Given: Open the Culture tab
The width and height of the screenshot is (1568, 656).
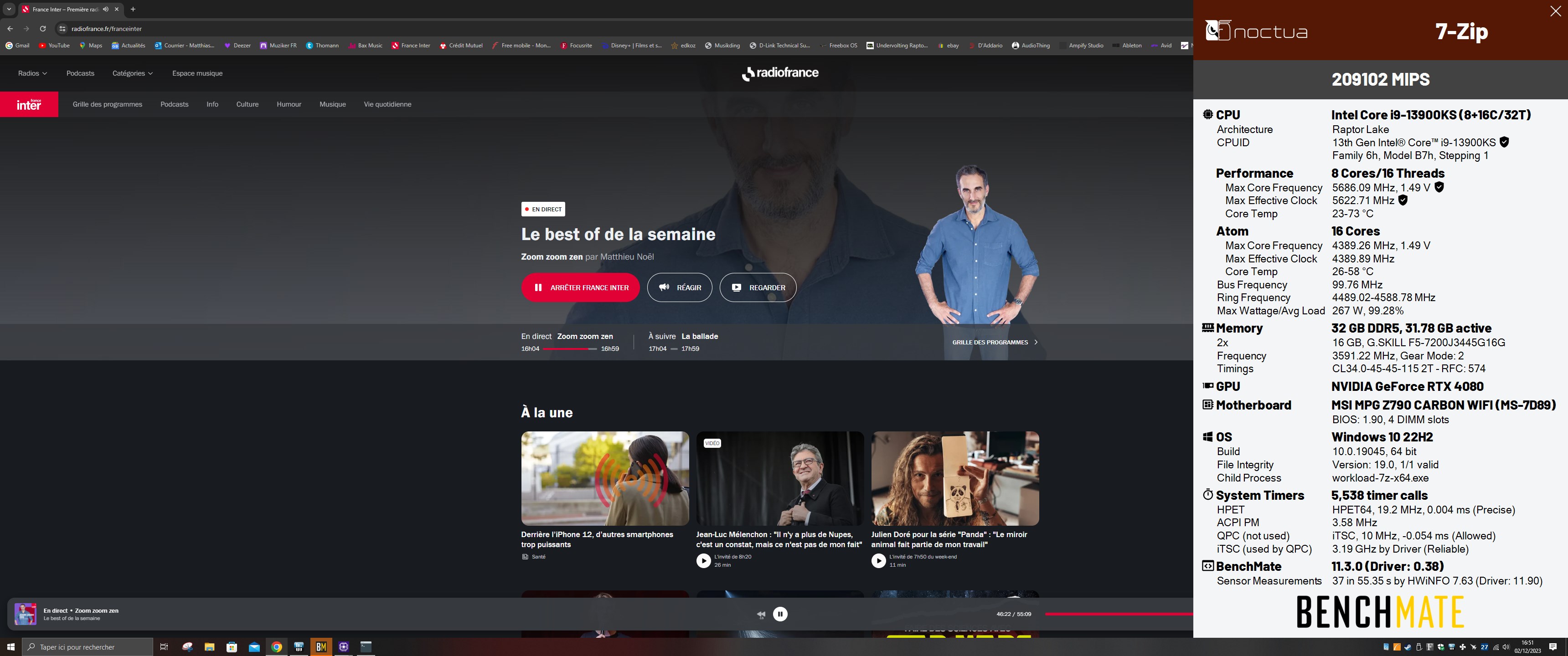Looking at the screenshot, I should [247, 105].
